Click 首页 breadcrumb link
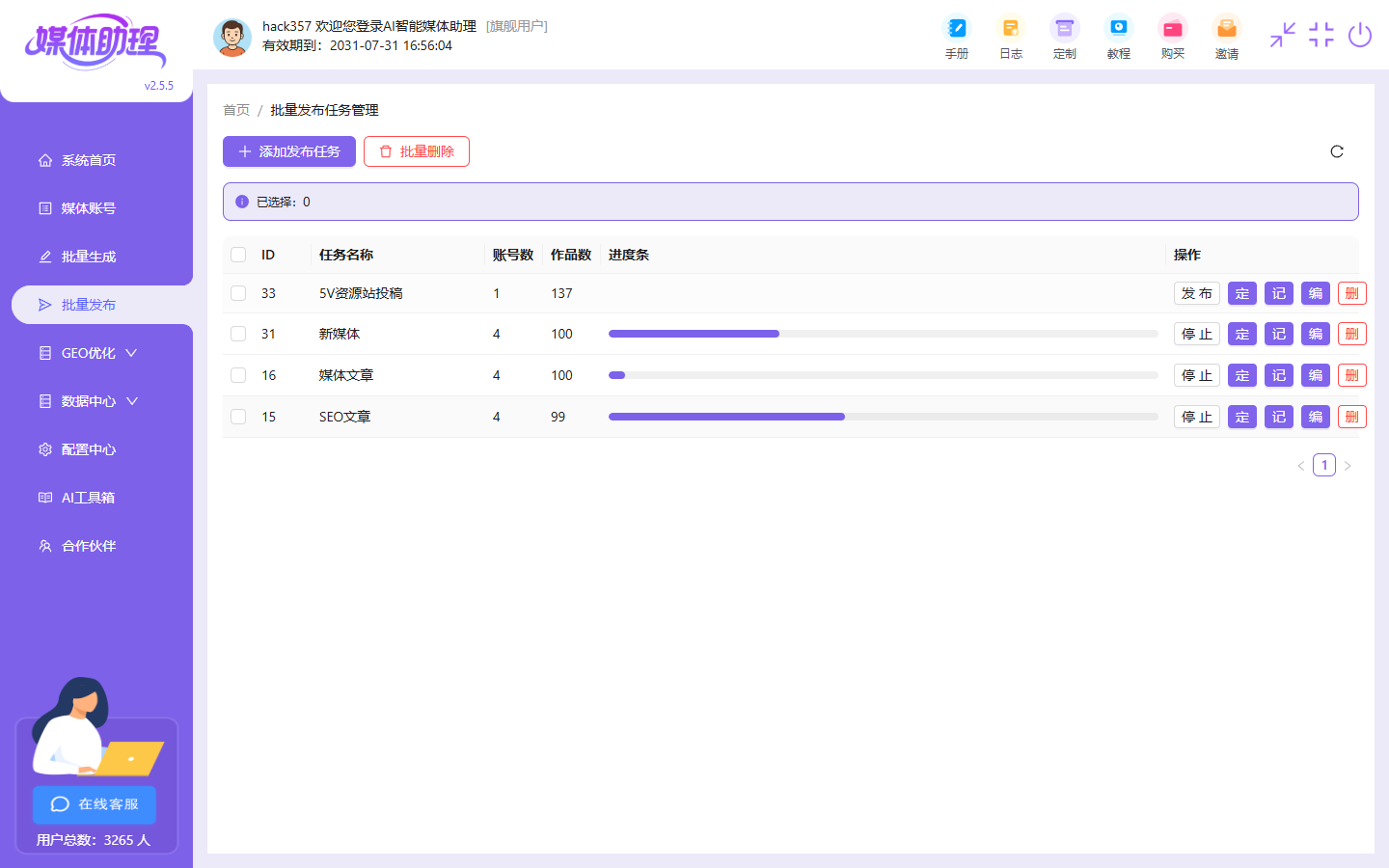Image resolution: width=1389 pixels, height=868 pixels. [x=236, y=110]
